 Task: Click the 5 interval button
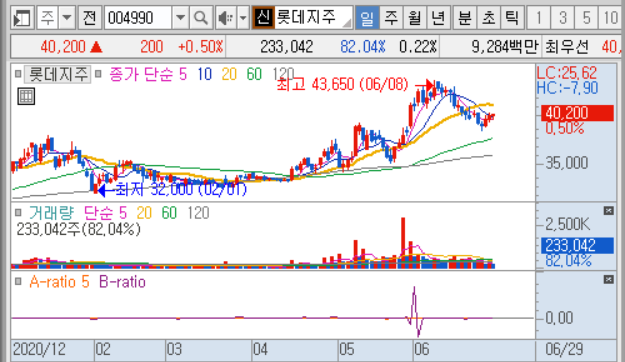(586, 18)
